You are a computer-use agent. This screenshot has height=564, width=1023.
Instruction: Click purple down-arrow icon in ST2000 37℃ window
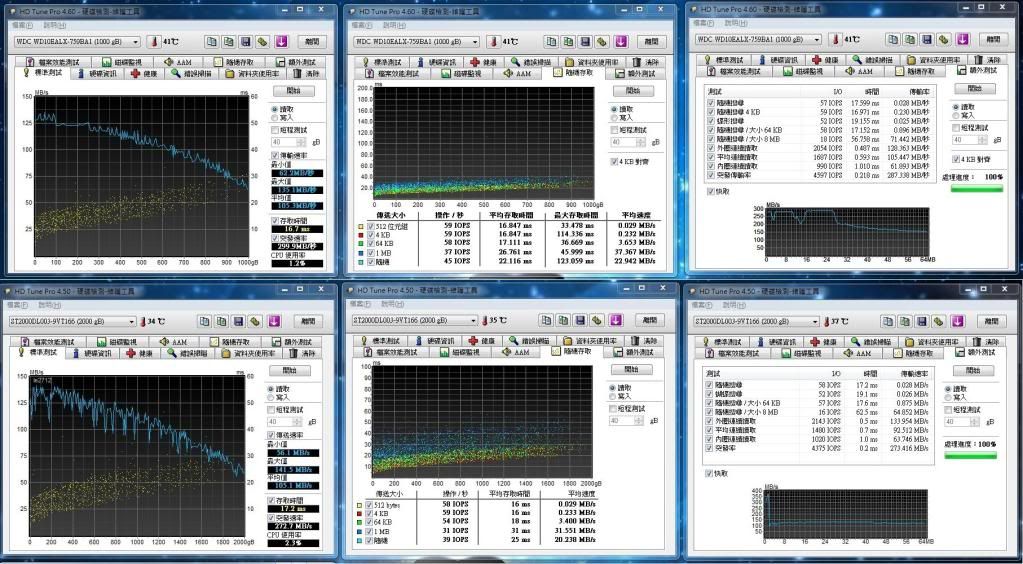pyautogui.click(x=957, y=321)
